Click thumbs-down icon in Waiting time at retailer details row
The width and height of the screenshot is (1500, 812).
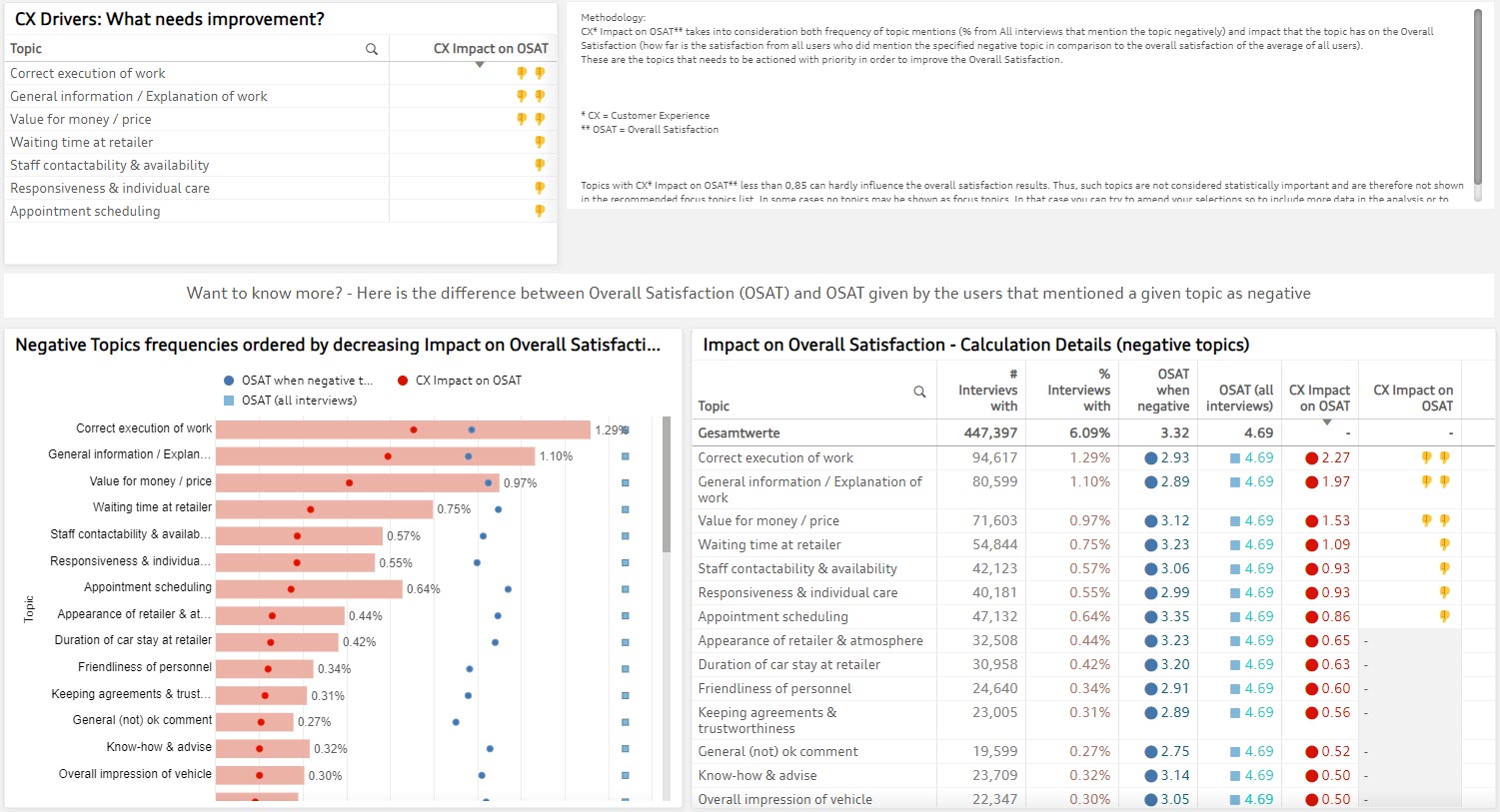click(x=1444, y=544)
